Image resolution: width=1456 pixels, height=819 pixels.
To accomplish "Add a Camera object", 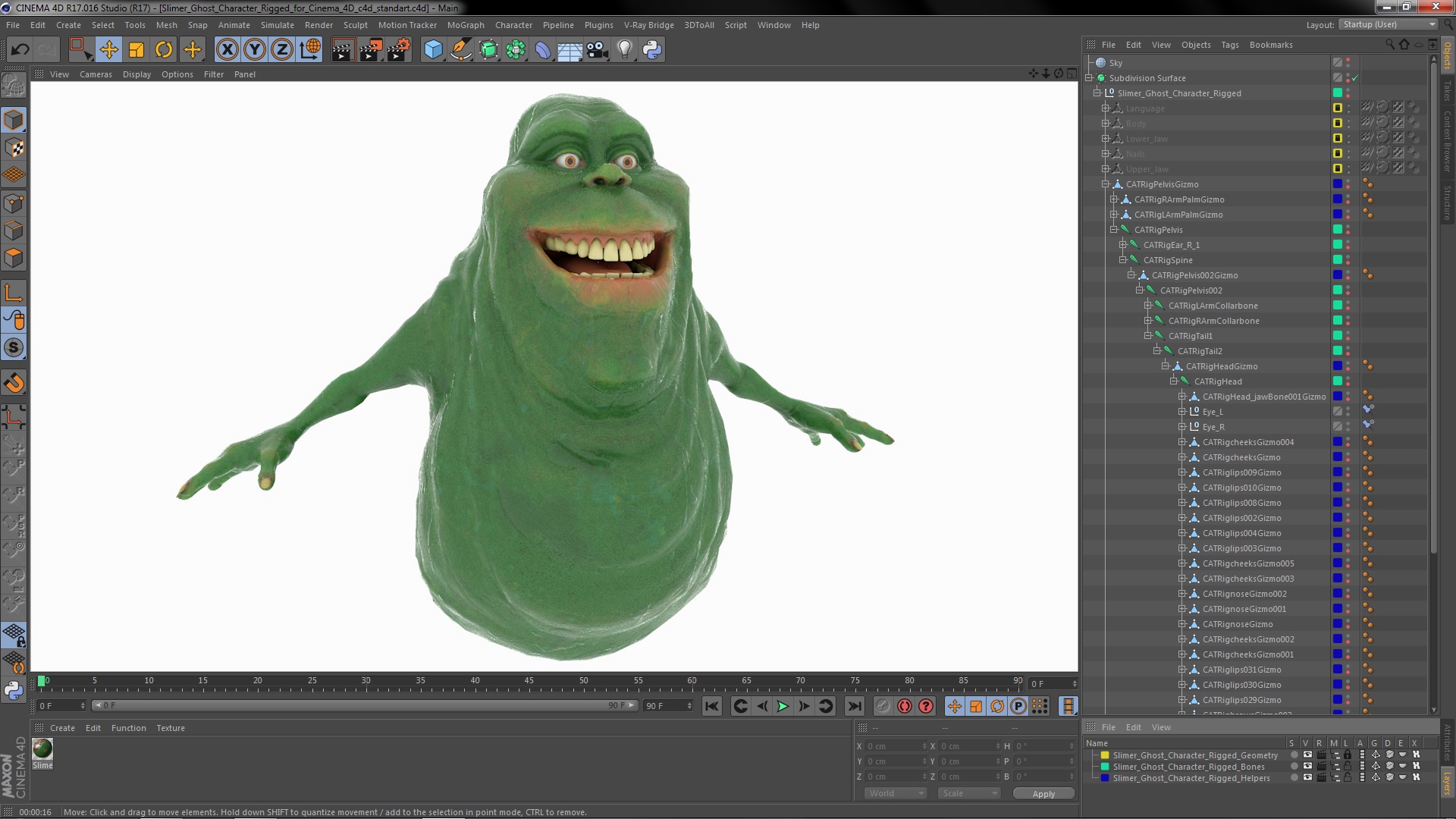I will pyautogui.click(x=597, y=50).
